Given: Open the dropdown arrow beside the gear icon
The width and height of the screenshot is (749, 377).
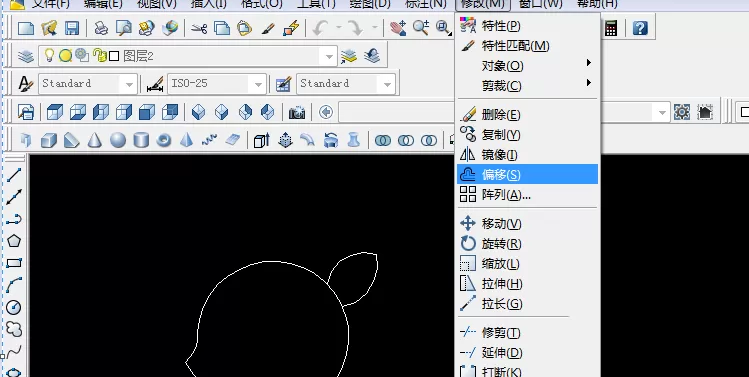Looking at the screenshot, I should [x=662, y=113].
